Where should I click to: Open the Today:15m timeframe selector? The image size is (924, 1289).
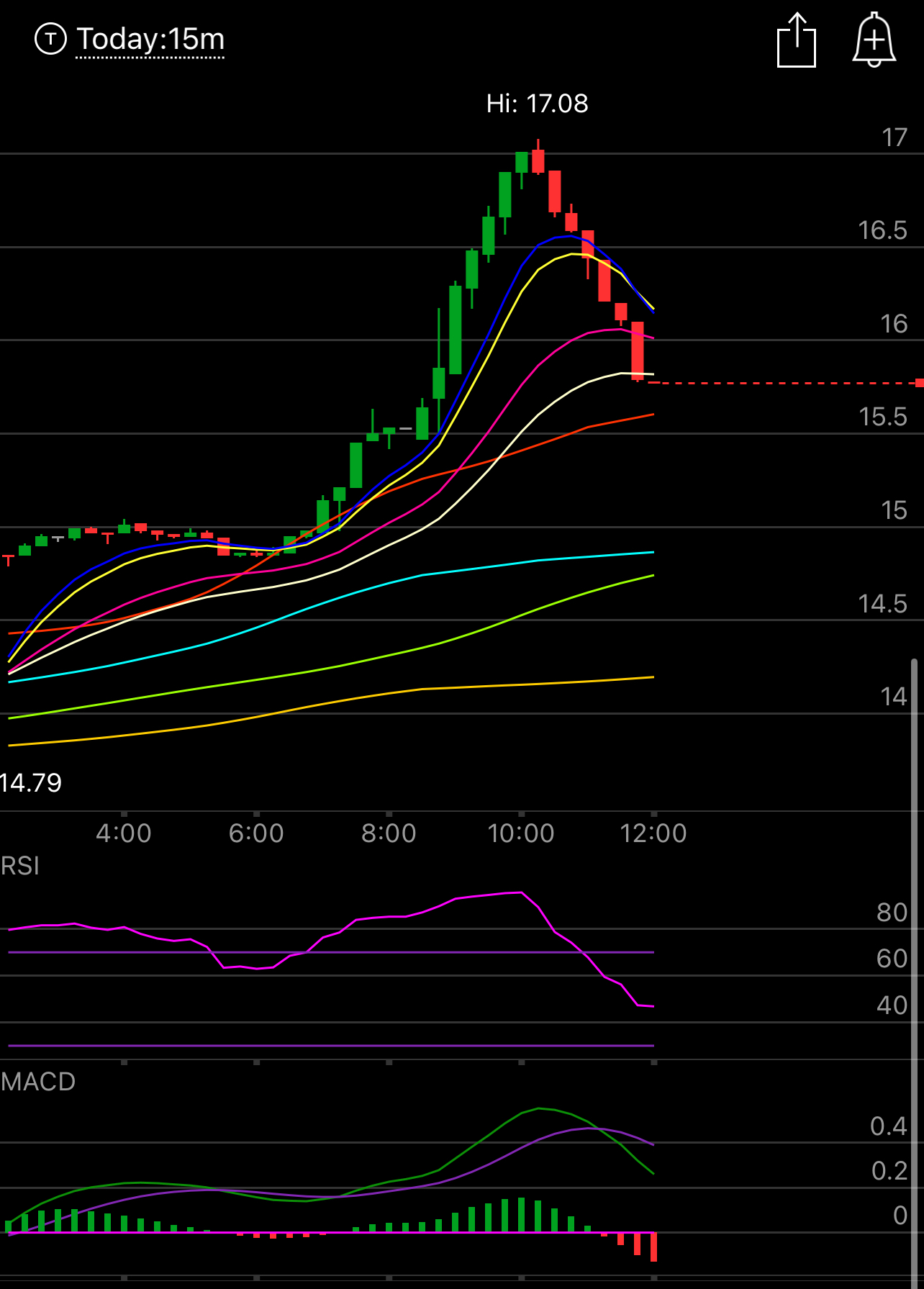pyautogui.click(x=150, y=39)
